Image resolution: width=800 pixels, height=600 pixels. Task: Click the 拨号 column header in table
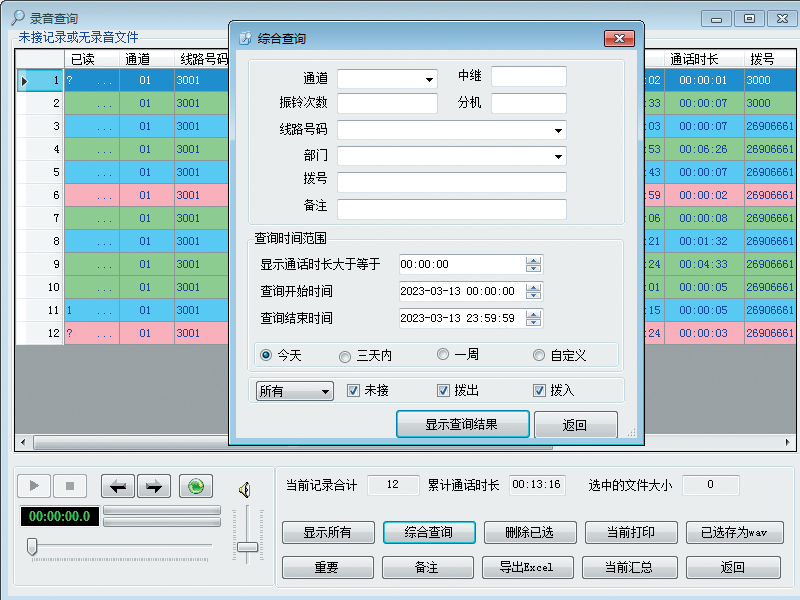point(770,59)
